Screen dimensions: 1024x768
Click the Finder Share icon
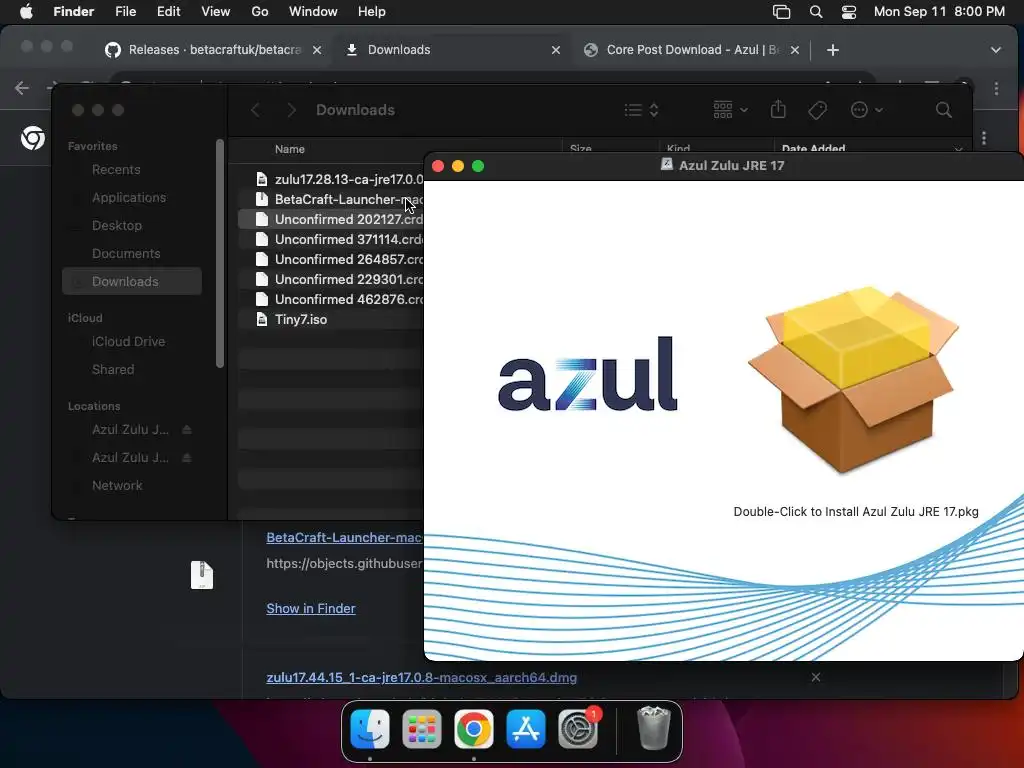(x=778, y=110)
